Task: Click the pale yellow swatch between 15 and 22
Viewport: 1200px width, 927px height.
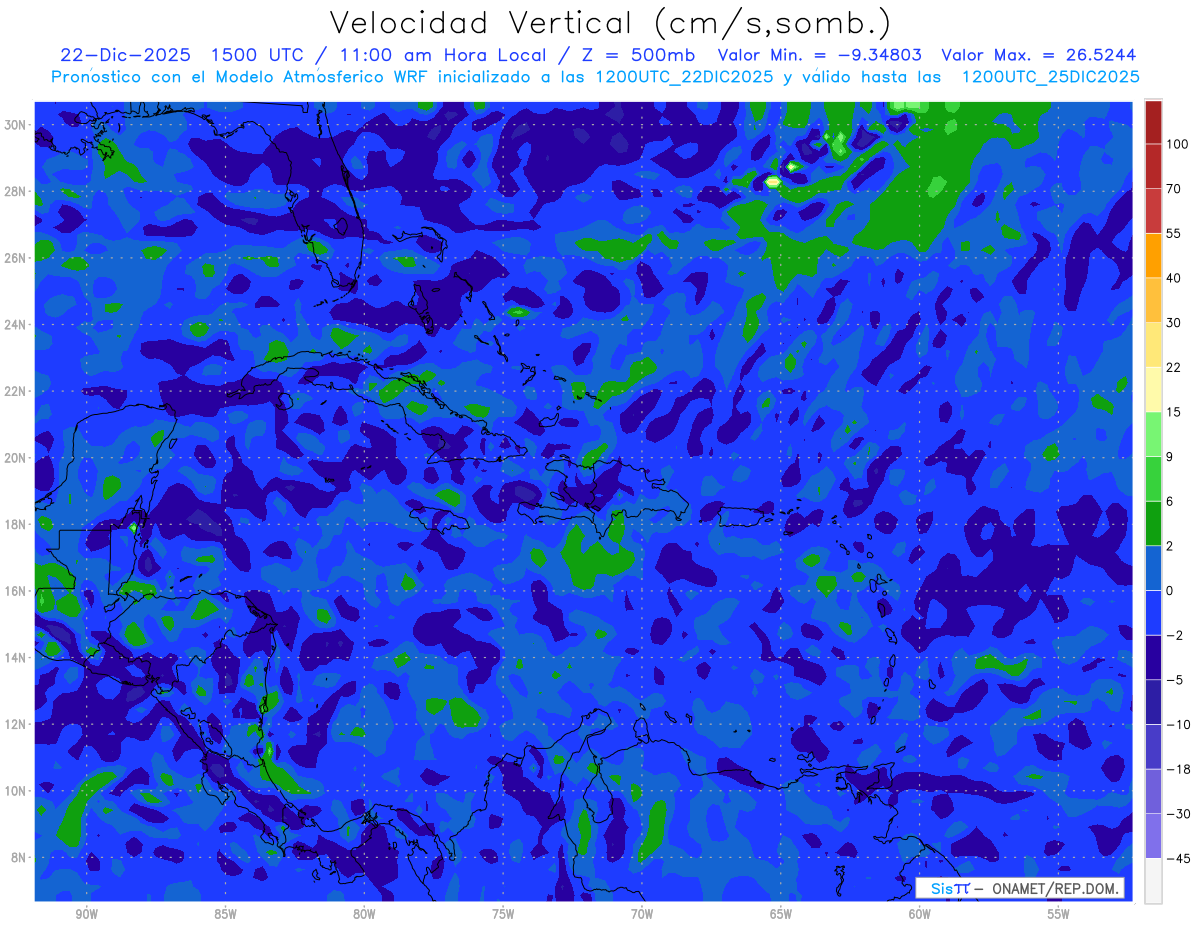Action: pyautogui.click(x=1153, y=389)
